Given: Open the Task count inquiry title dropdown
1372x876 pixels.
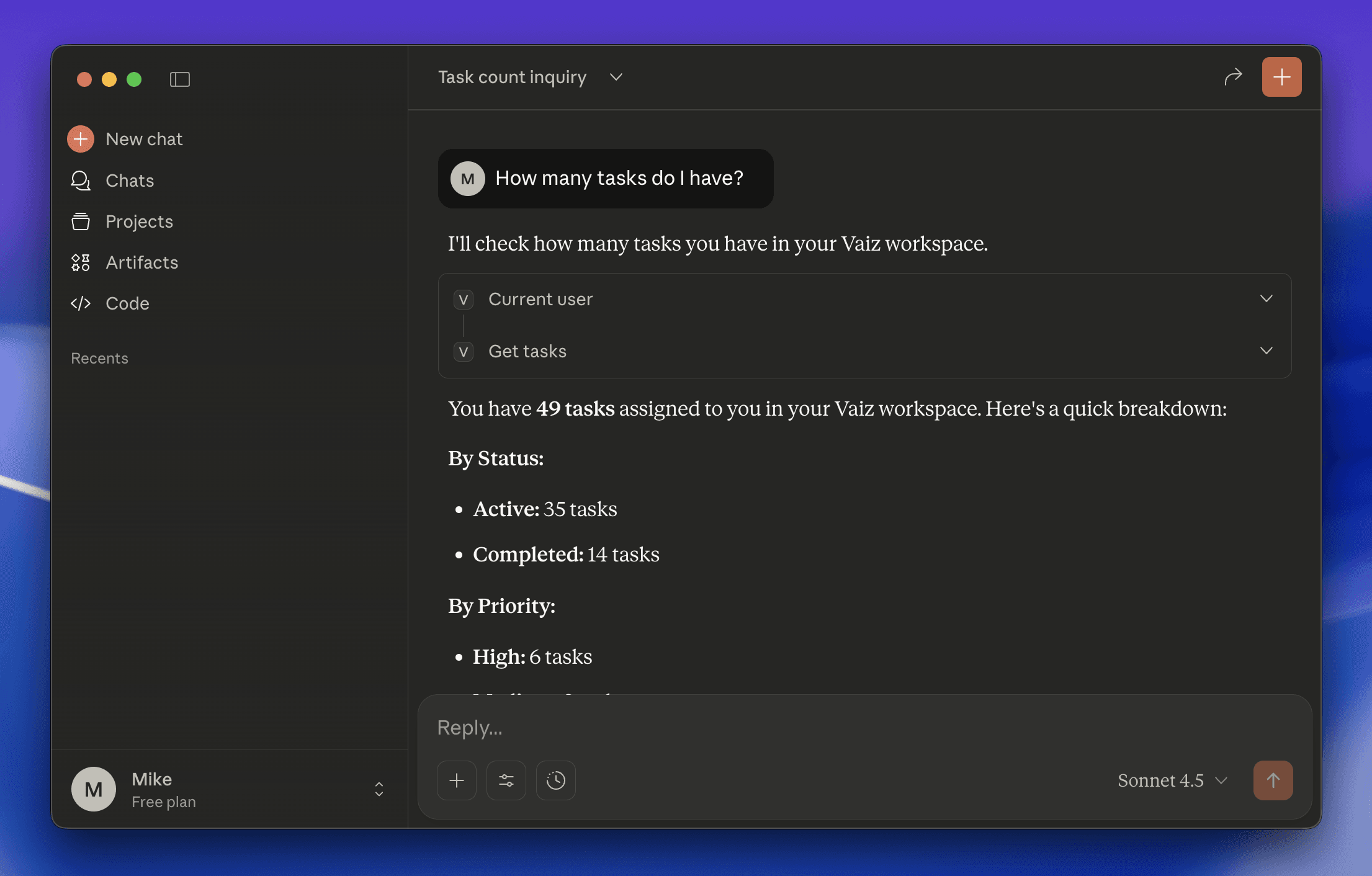Looking at the screenshot, I should point(616,77).
